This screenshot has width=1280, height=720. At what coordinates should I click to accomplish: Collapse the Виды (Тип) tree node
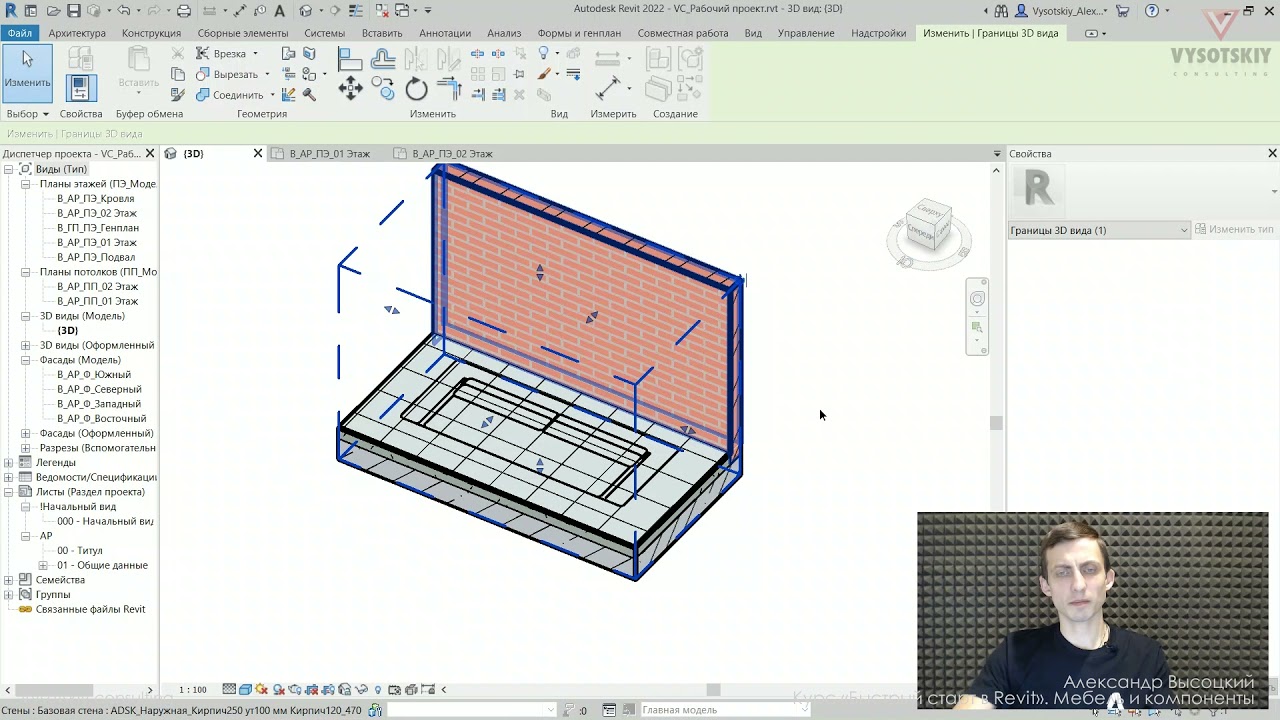(x=9, y=169)
